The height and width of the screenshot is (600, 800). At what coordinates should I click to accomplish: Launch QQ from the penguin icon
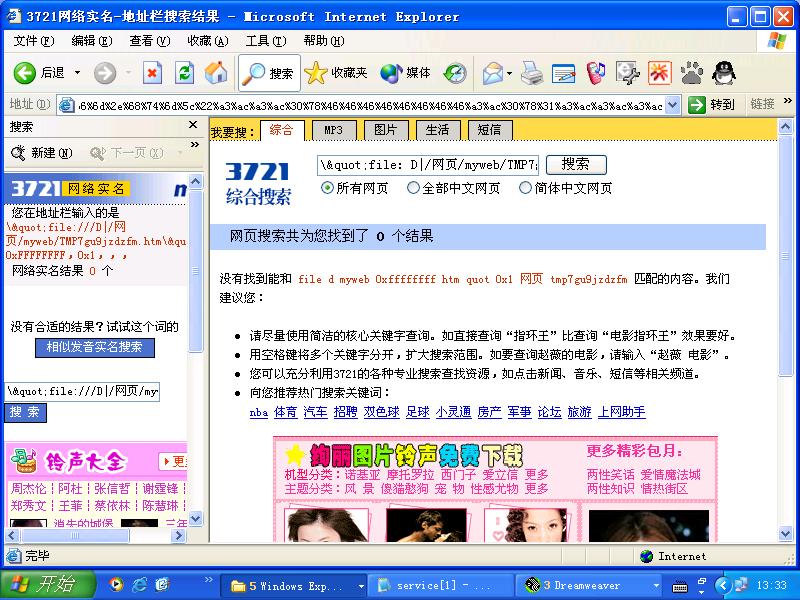pos(723,73)
